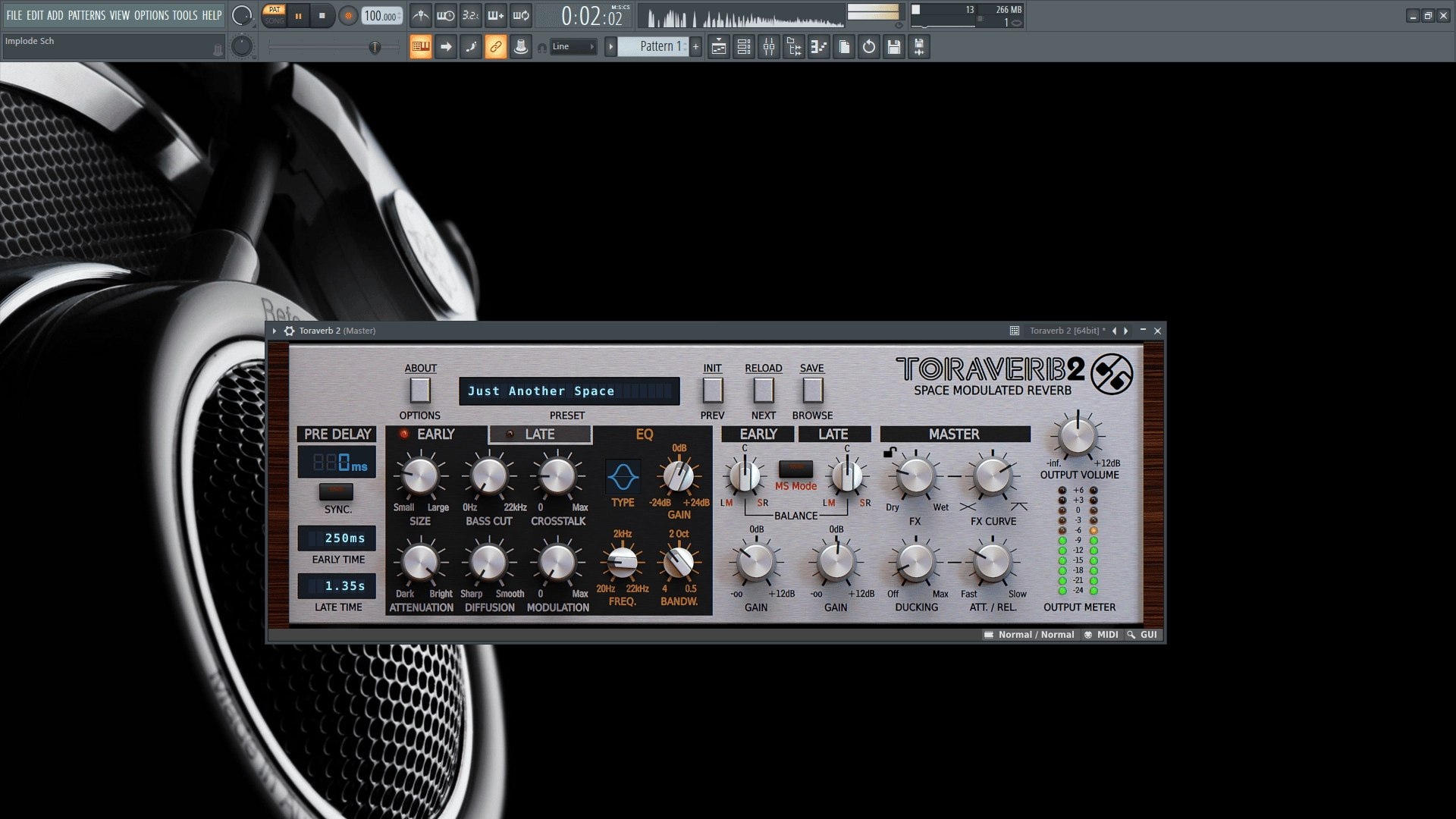Viewport: 1456px width, 819px height.
Task: Add a new pattern with plus button
Action: tap(695, 47)
